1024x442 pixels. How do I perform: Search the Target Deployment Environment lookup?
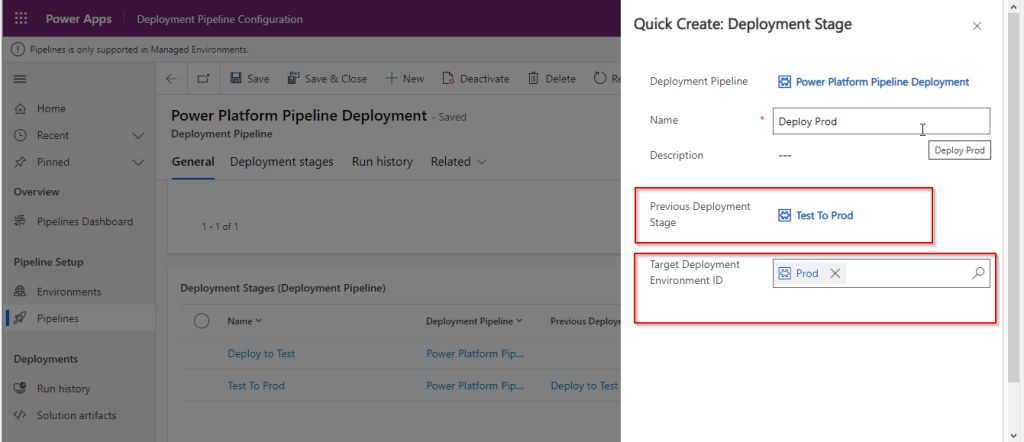pos(978,273)
